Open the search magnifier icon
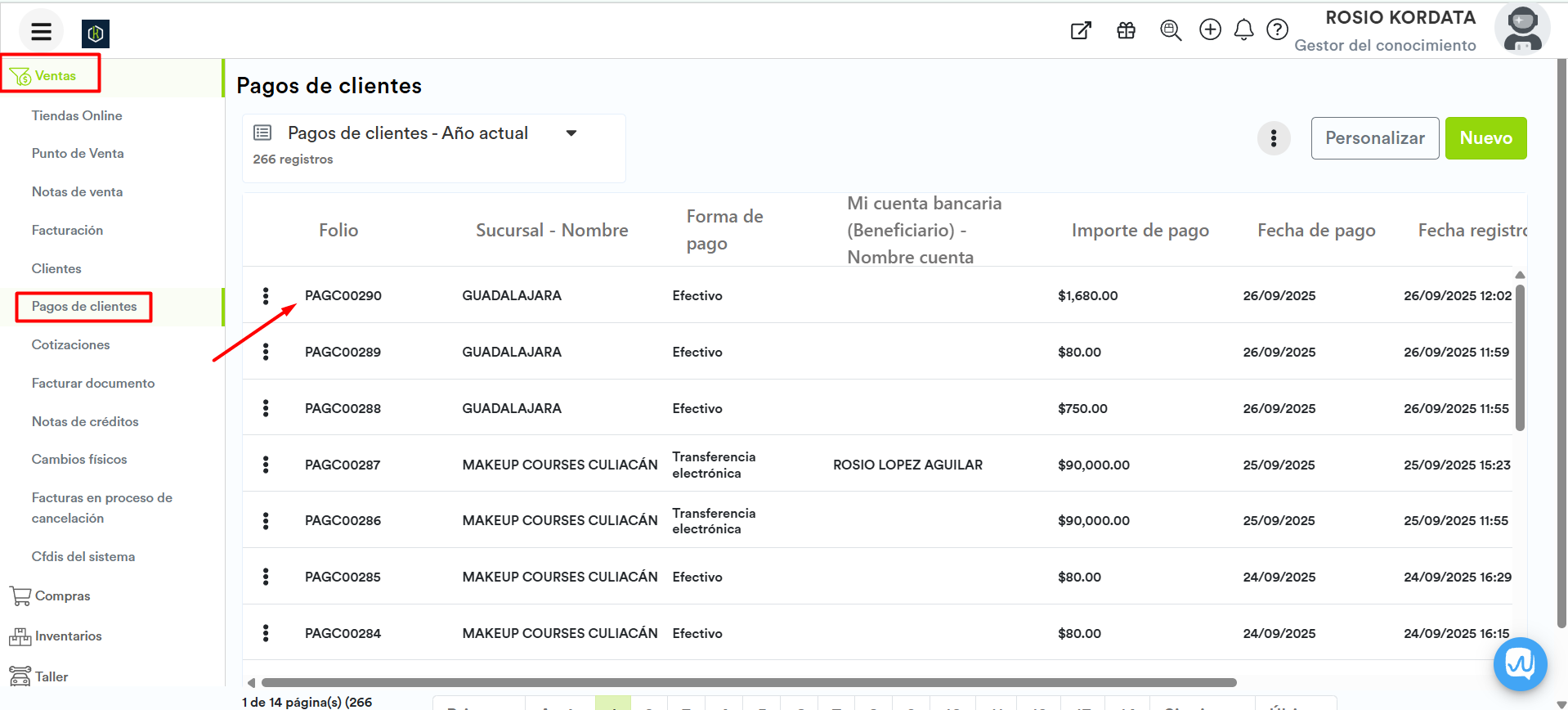The height and width of the screenshot is (710, 1568). coord(1171,31)
